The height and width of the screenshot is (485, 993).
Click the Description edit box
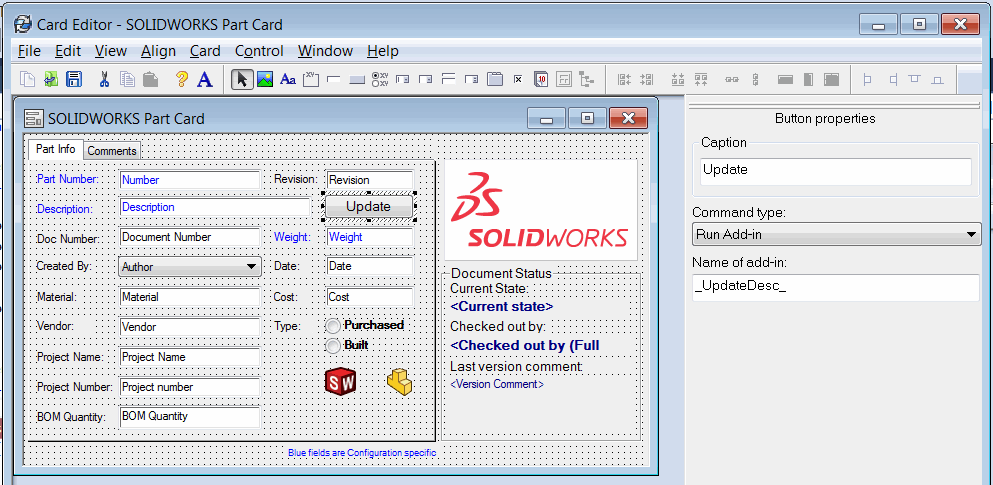coord(215,207)
